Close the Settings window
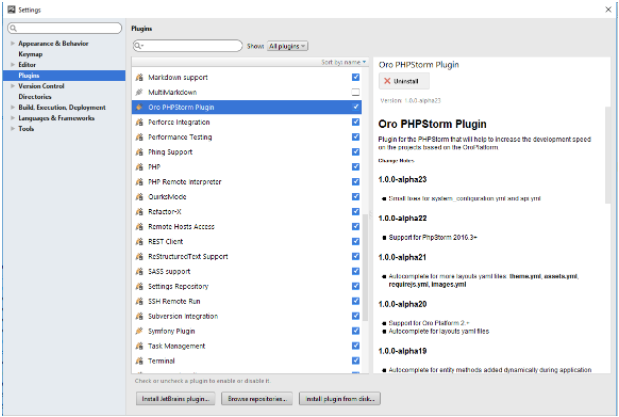619x417 pixels. pos(608,9)
